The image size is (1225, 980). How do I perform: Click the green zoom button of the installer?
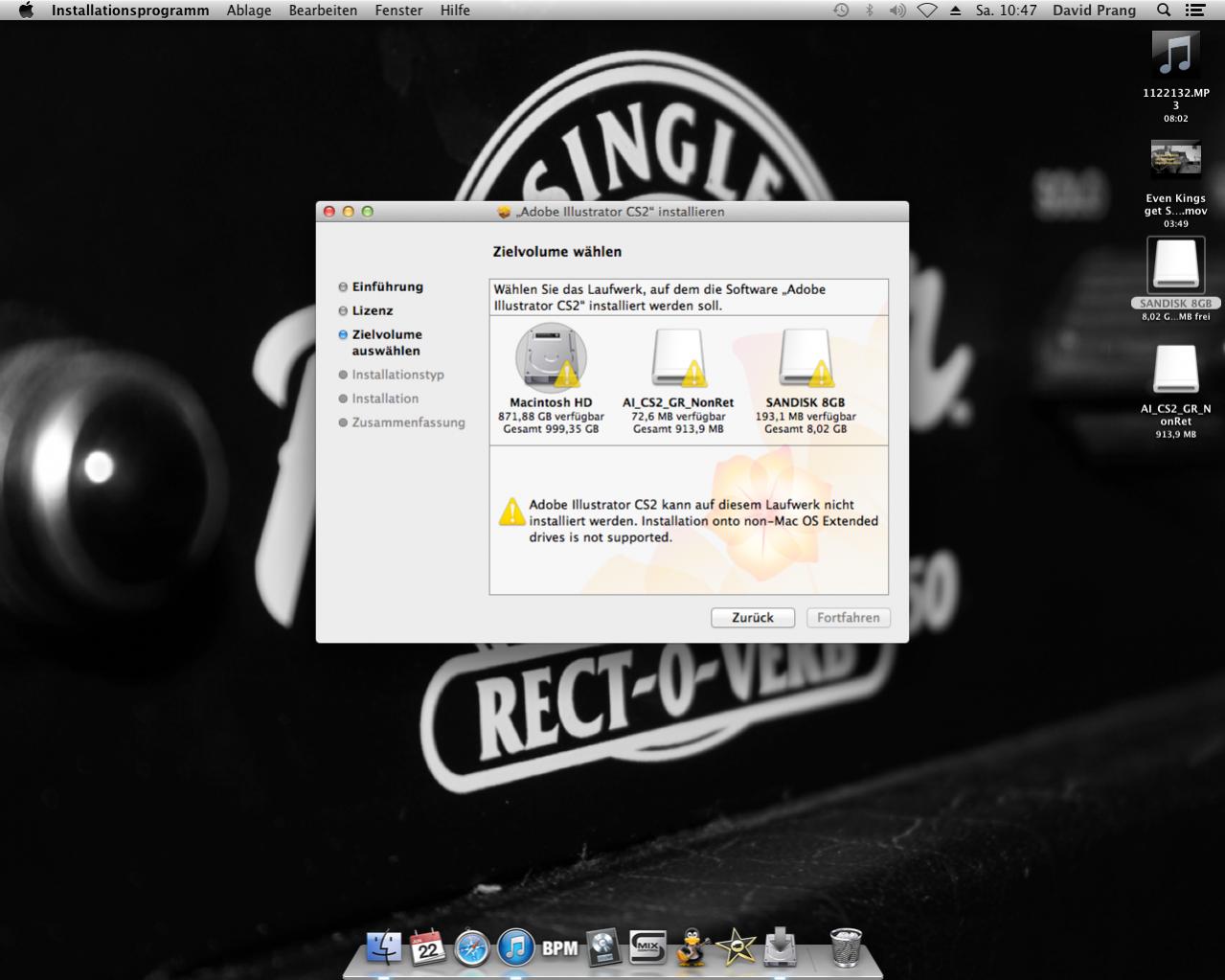tap(367, 212)
